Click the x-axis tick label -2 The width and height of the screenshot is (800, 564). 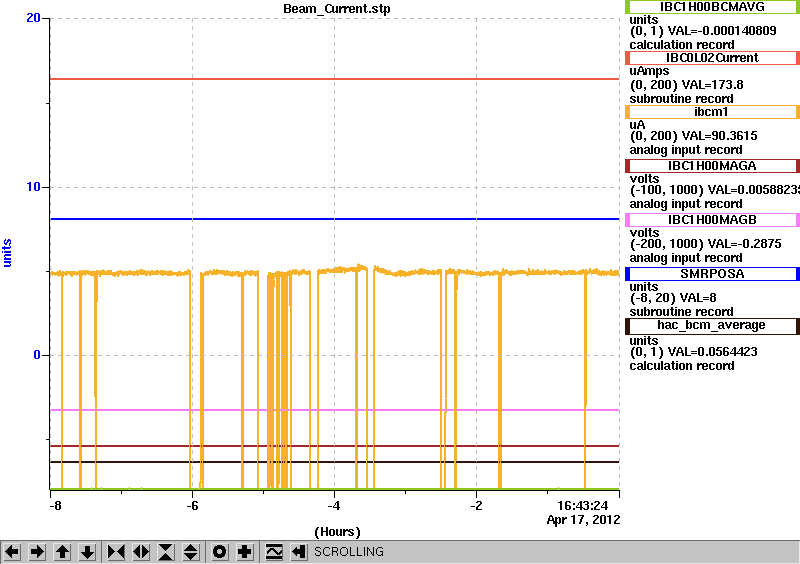476,506
